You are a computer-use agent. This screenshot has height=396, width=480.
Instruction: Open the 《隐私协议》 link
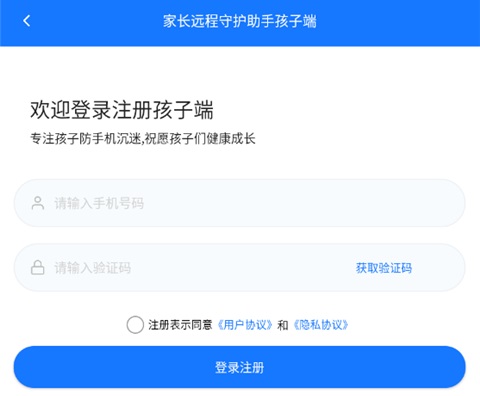pos(321,325)
